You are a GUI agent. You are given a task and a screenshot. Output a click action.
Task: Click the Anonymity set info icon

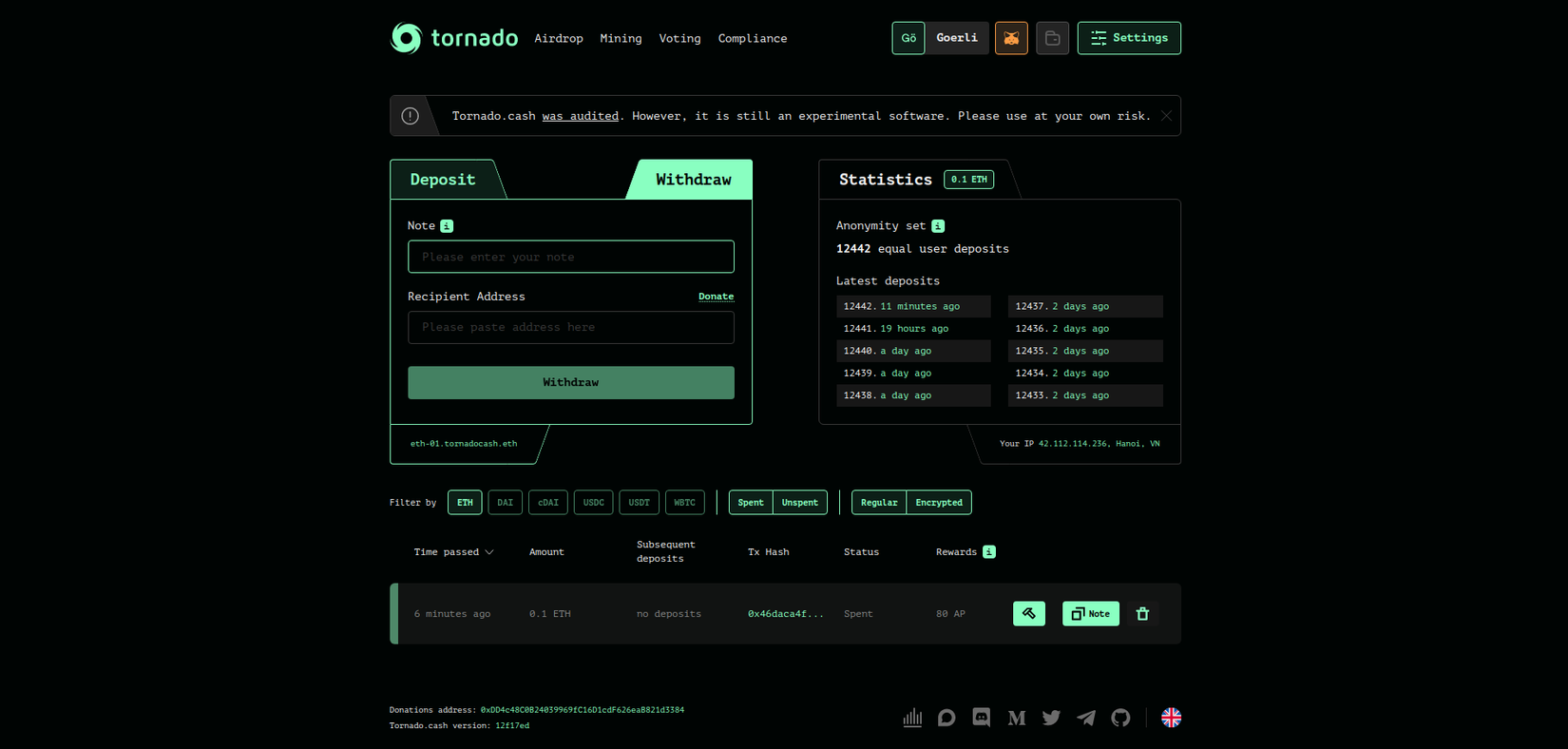[x=938, y=226]
